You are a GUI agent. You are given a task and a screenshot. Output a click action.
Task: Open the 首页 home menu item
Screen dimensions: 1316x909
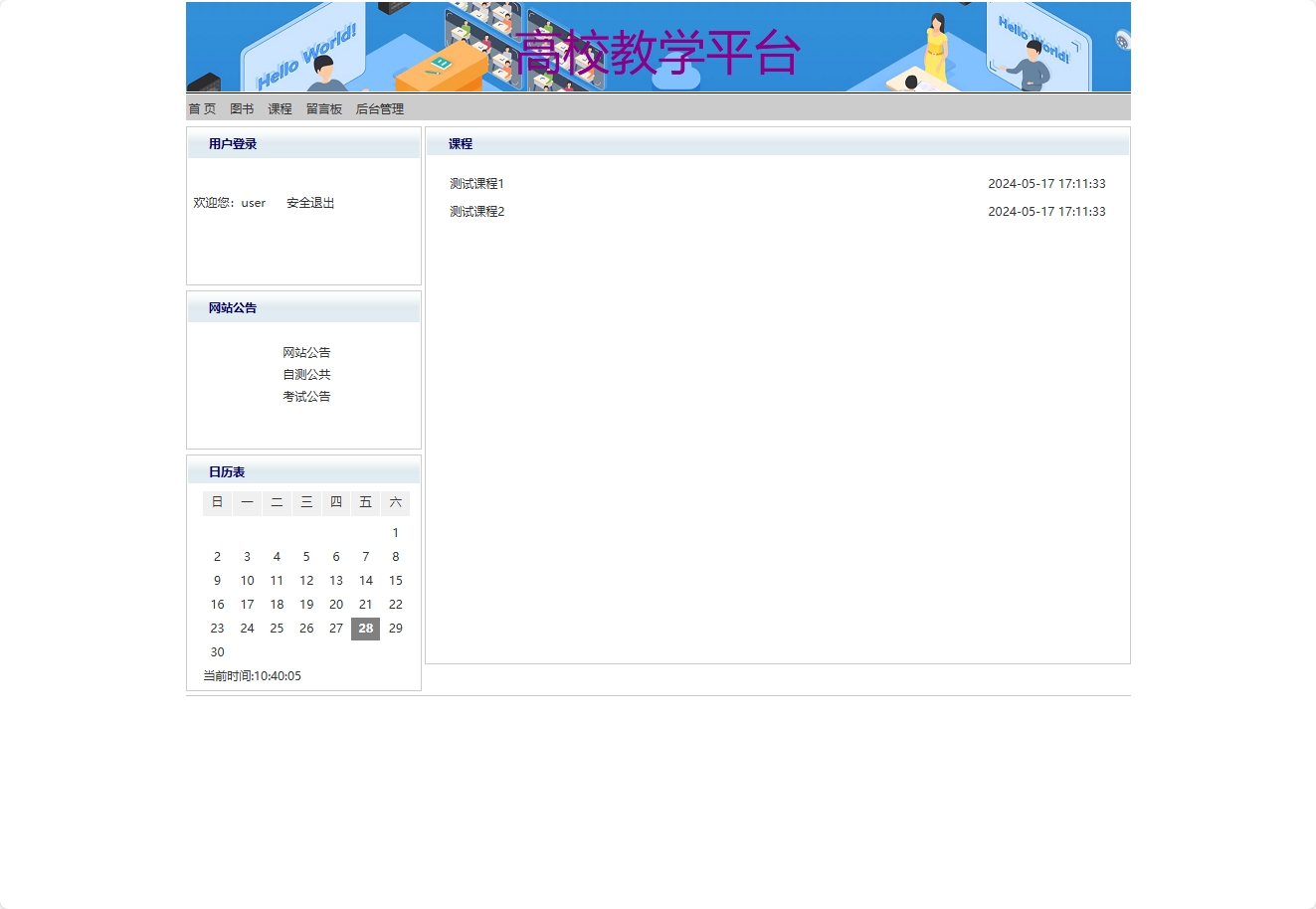(201, 109)
